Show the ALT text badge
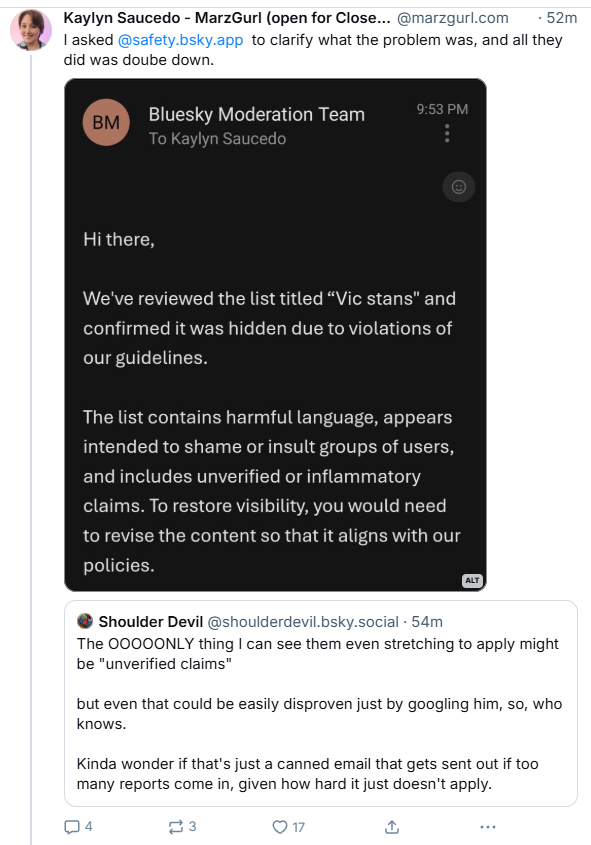This screenshot has width=591, height=845. pos(472,580)
